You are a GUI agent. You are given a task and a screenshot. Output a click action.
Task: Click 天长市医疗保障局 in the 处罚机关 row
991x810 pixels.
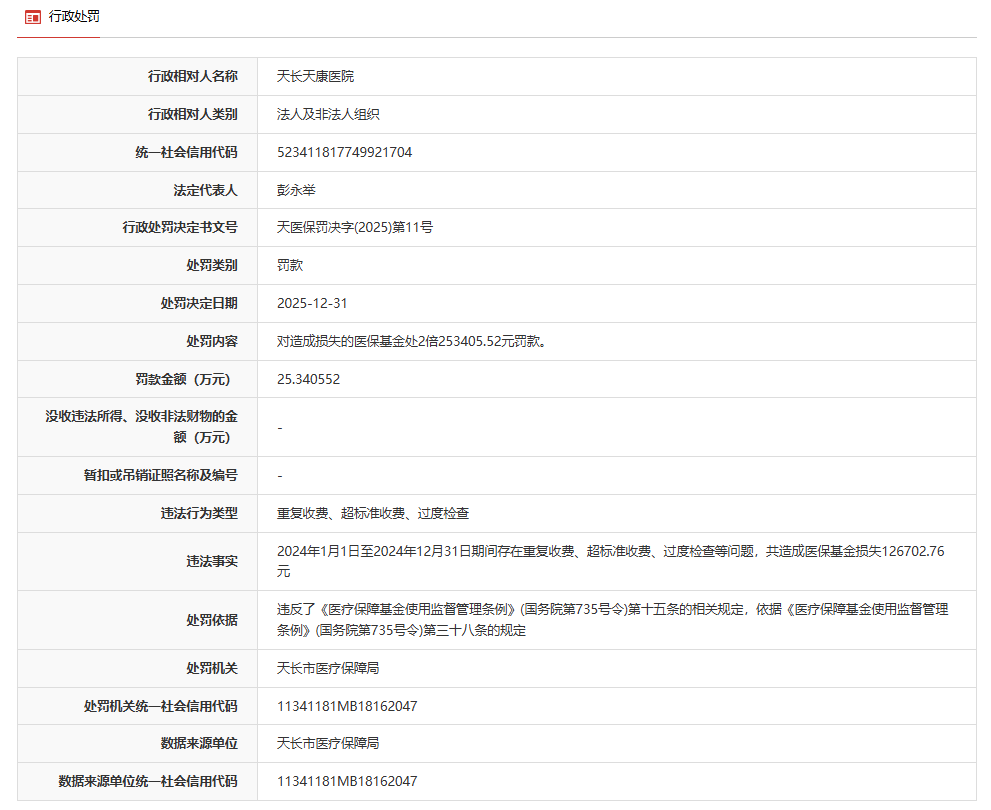[x=328, y=668]
